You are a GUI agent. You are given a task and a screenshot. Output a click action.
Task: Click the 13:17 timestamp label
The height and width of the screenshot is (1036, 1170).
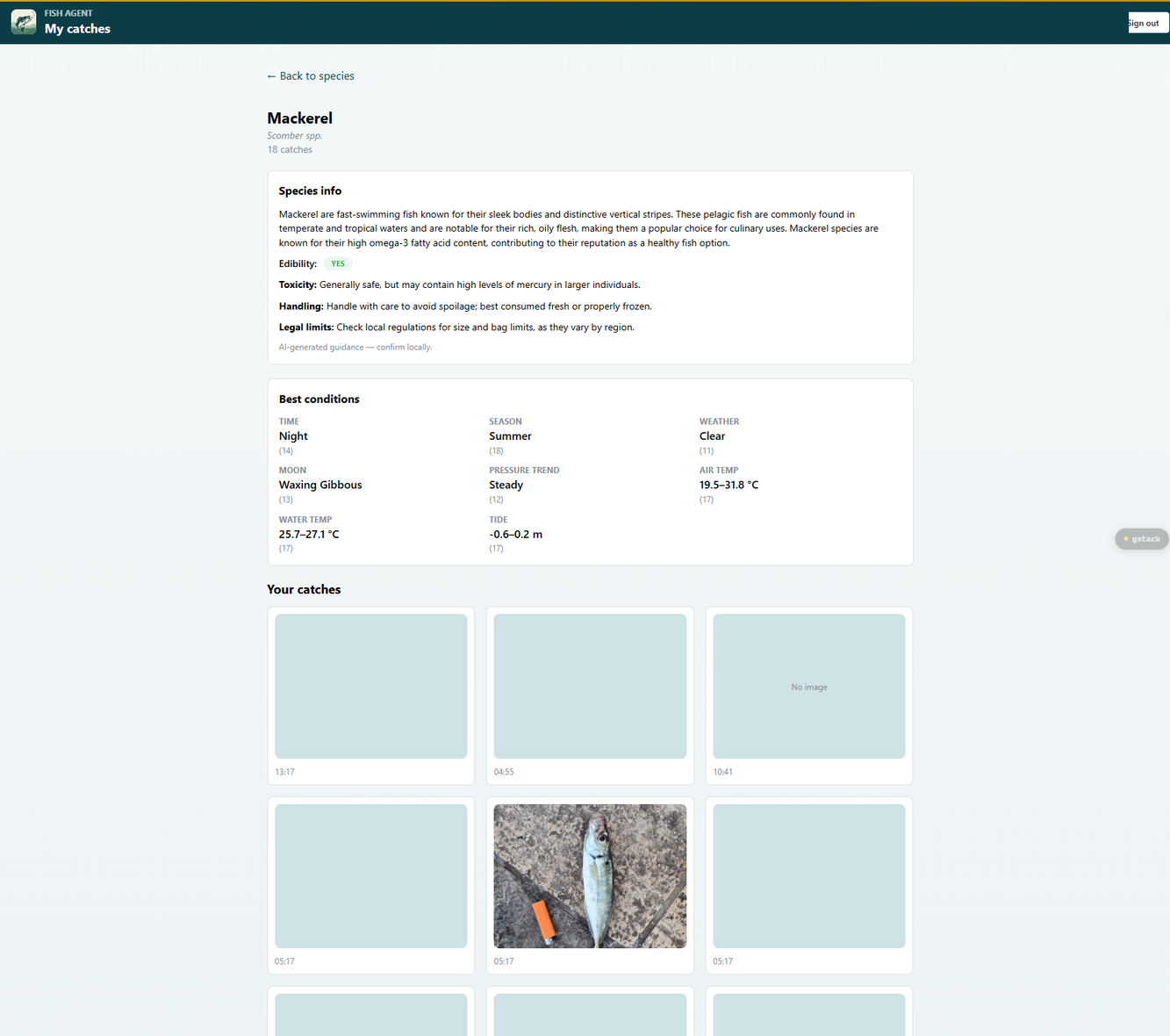pos(284,773)
